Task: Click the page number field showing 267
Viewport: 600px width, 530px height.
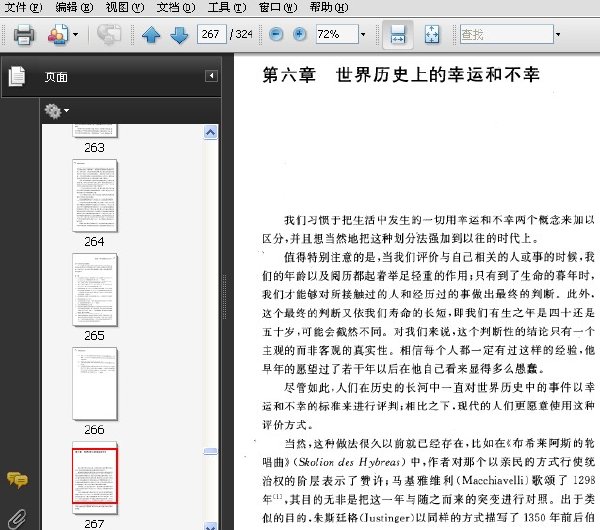Action: tap(212, 34)
